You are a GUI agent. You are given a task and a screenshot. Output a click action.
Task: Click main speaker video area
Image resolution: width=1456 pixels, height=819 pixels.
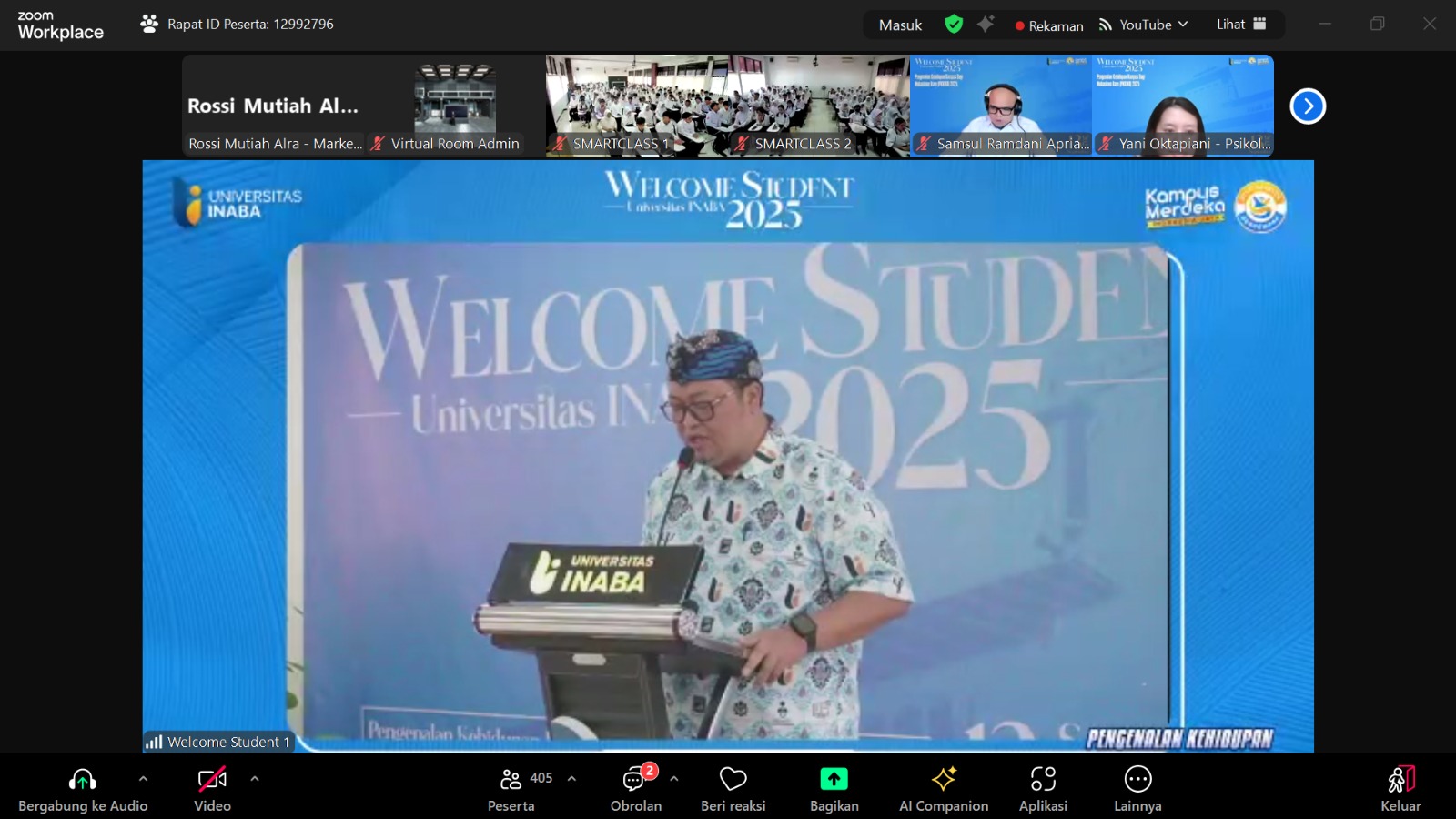point(728,457)
